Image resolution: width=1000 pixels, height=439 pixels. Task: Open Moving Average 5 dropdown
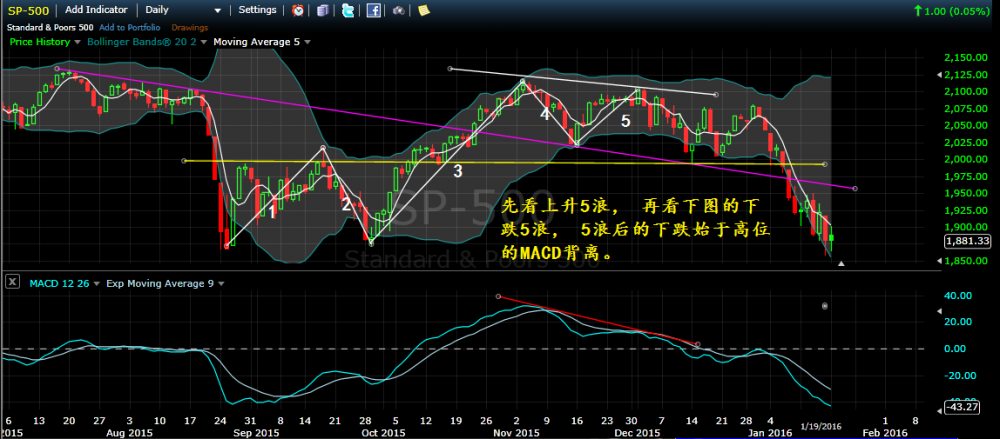(306, 42)
